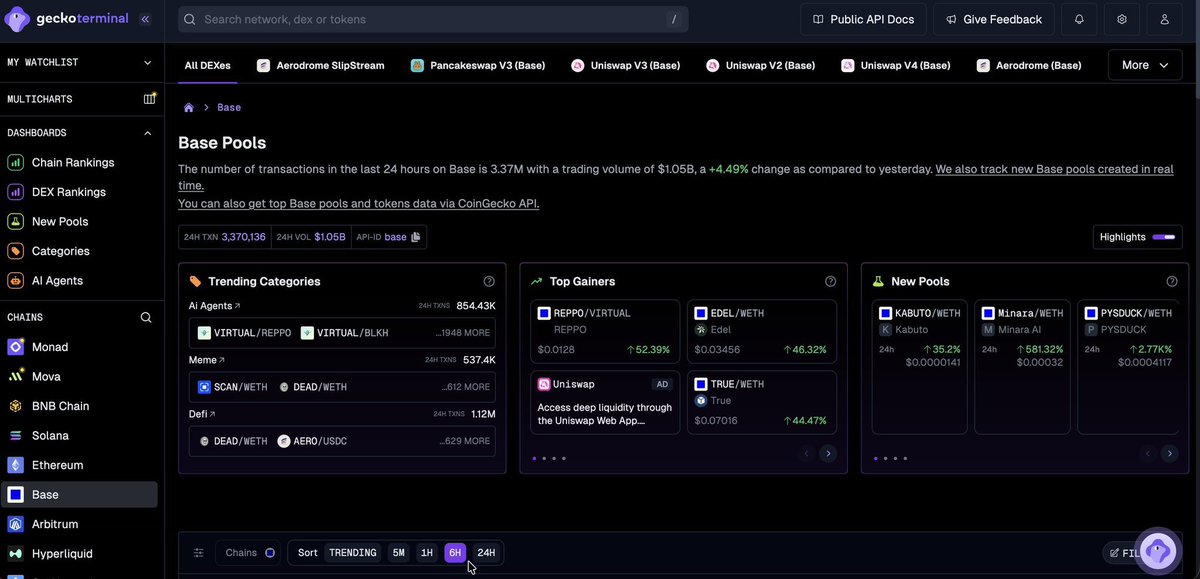Viewport: 1200px width, 579px height.
Task: Expand 612 MORE in Meme
Action: (466, 387)
